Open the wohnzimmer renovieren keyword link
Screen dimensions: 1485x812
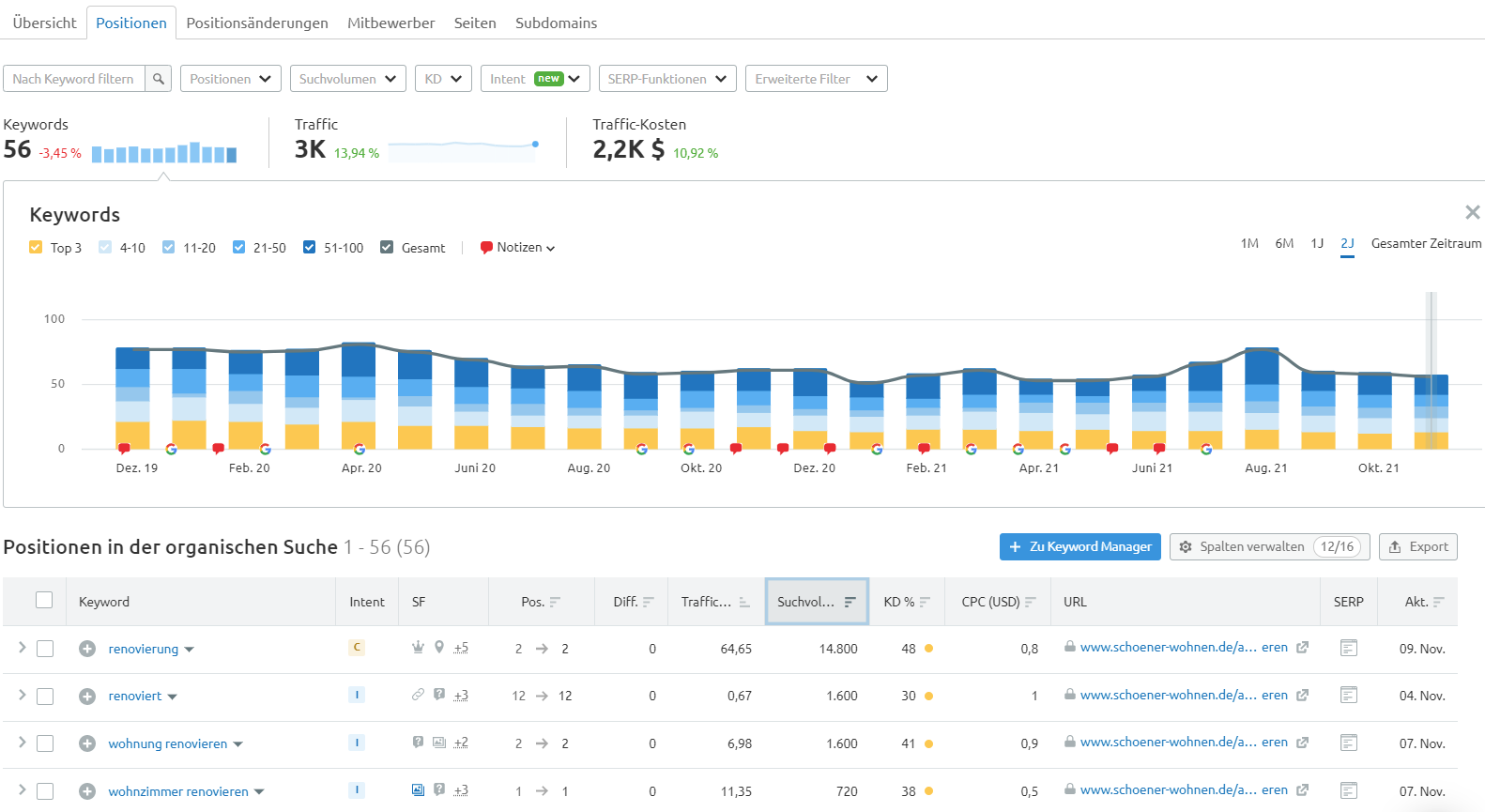[x=178, y=791]
